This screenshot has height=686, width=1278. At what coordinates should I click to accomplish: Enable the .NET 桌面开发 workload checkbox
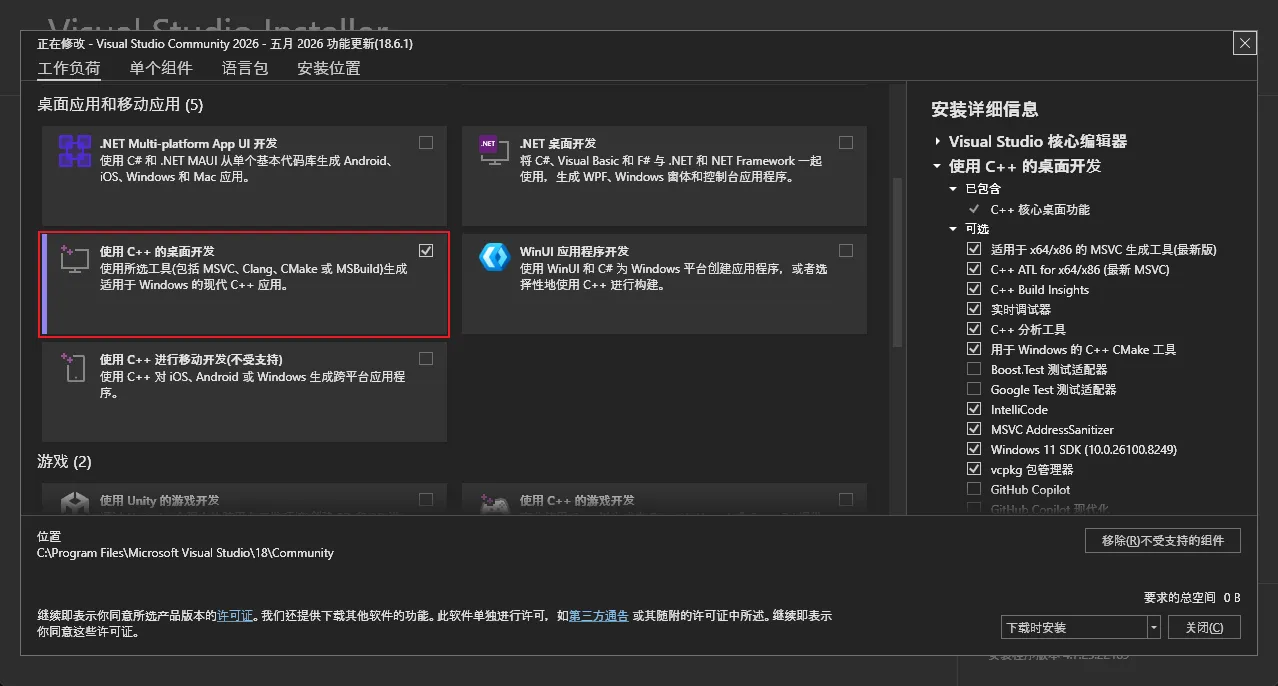point(846,142)
